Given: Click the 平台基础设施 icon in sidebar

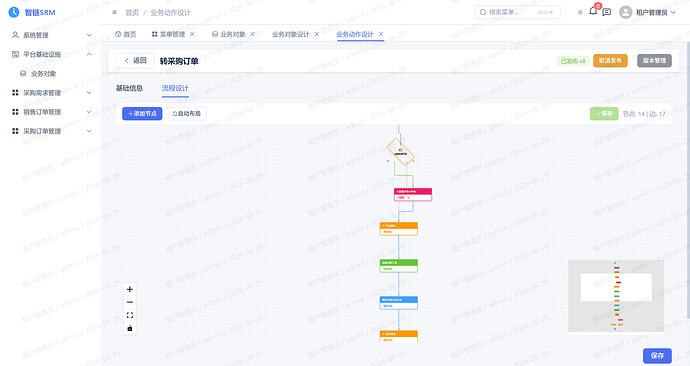Looking at the screenshot, I should [15, 54].
